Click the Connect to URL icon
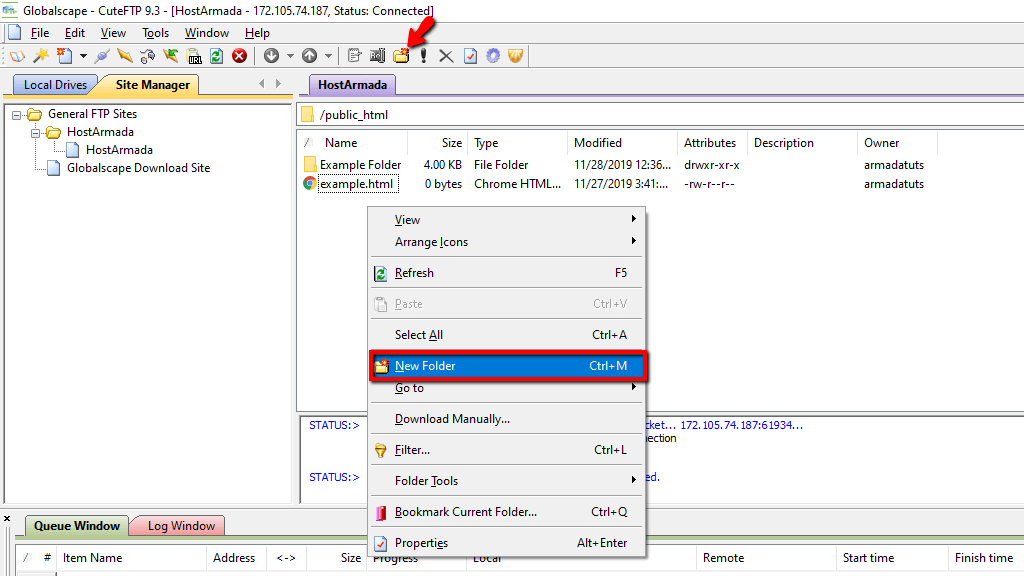1024x576 pixels. pos(194,56)
